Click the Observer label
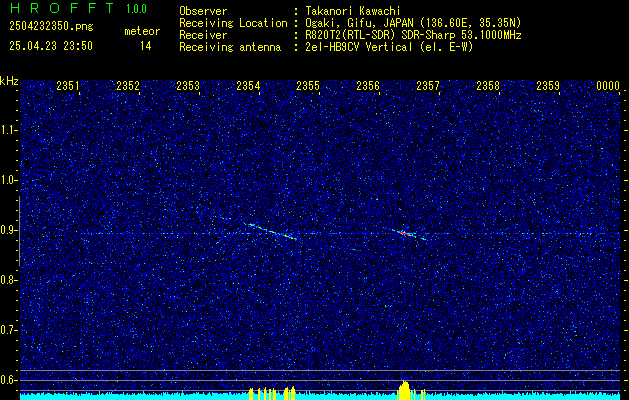The height and width of the screenshot is (400, 629). pyautogui.click(x=203, y=11)
